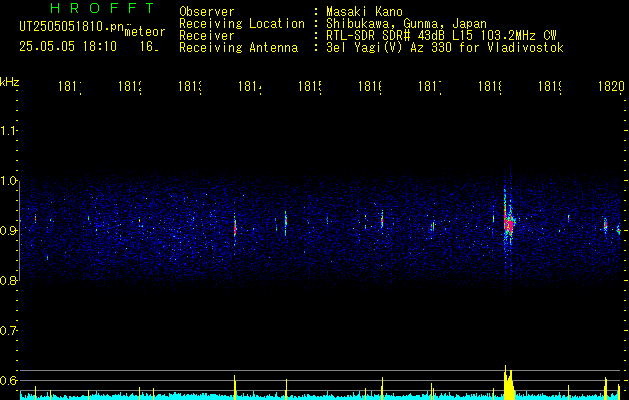Select the location Shibukawa, Gunma, Japan
The image size is (629, 400).
coord(406,24)
